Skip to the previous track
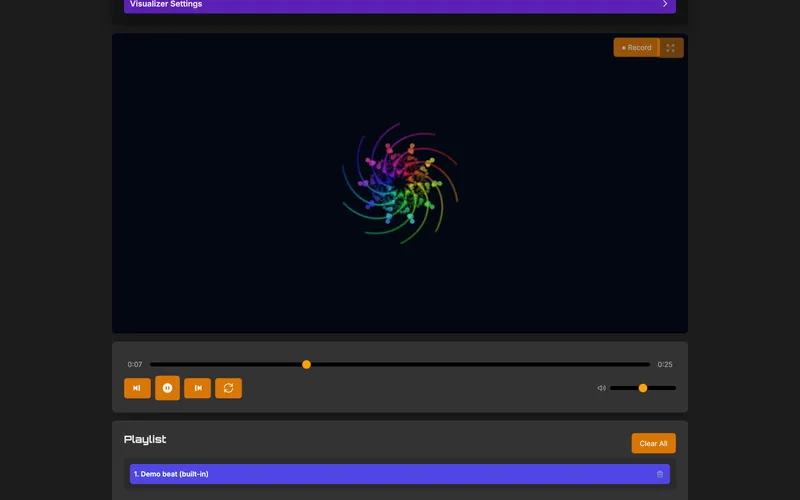800x500 pixels. coord(137,388)
